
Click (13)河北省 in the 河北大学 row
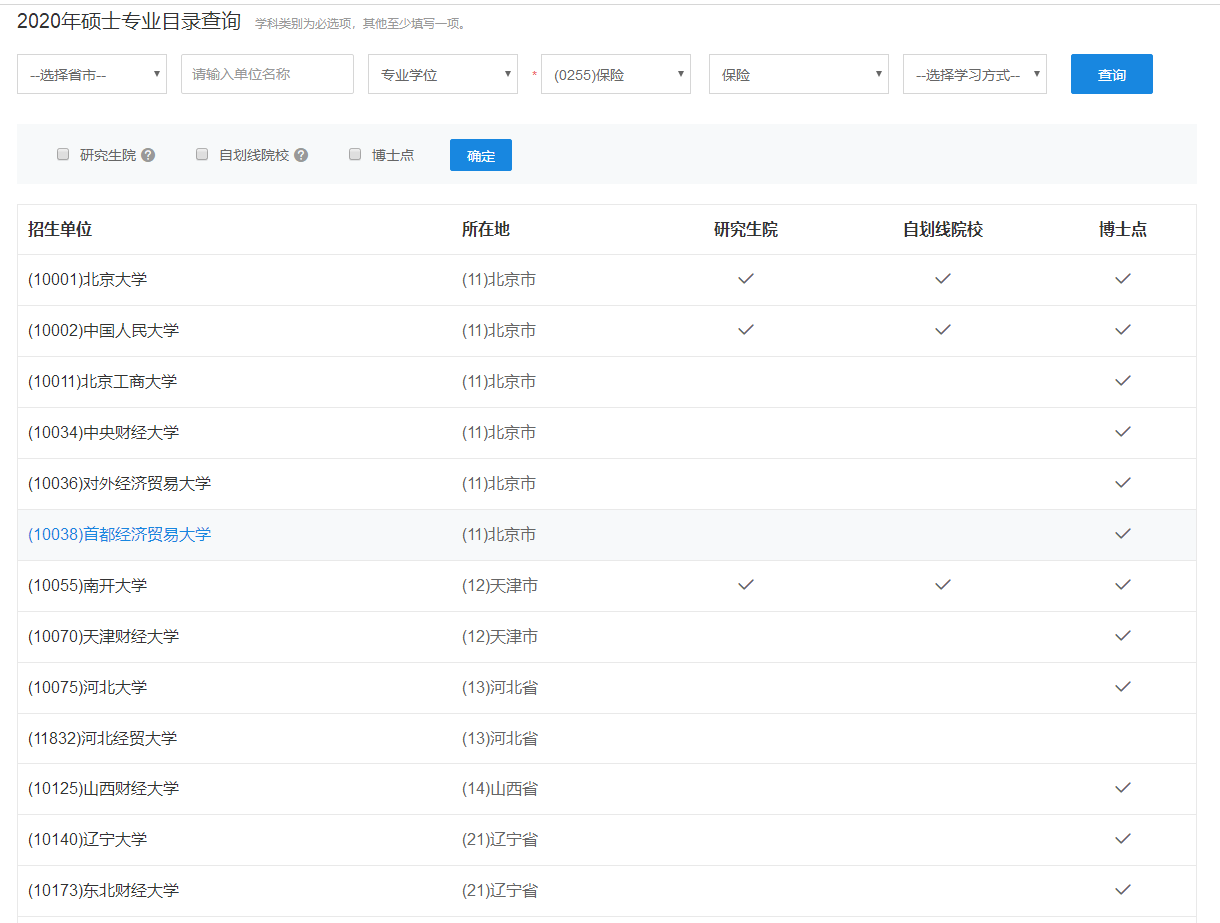(x=500, y=688)
